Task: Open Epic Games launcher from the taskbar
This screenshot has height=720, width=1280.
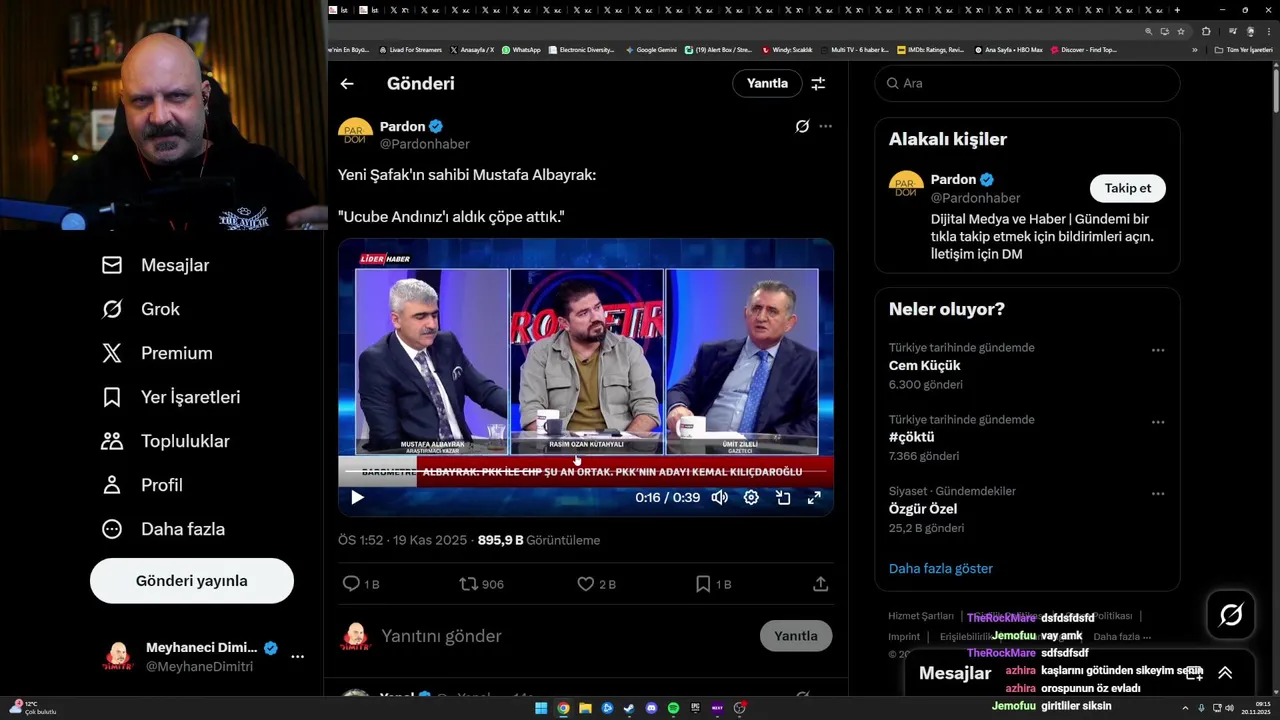Action: click(x=695, y=708)
